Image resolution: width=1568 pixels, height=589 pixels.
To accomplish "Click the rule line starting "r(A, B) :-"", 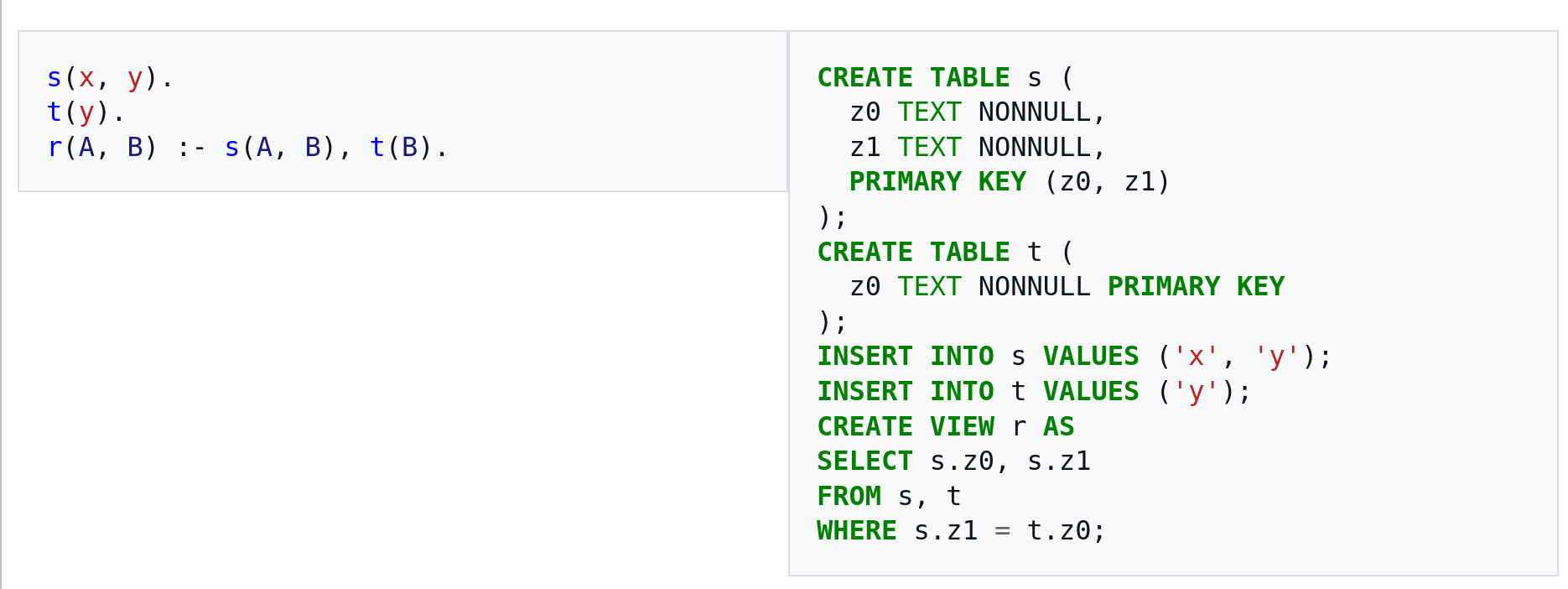I will tap(247, 148).
